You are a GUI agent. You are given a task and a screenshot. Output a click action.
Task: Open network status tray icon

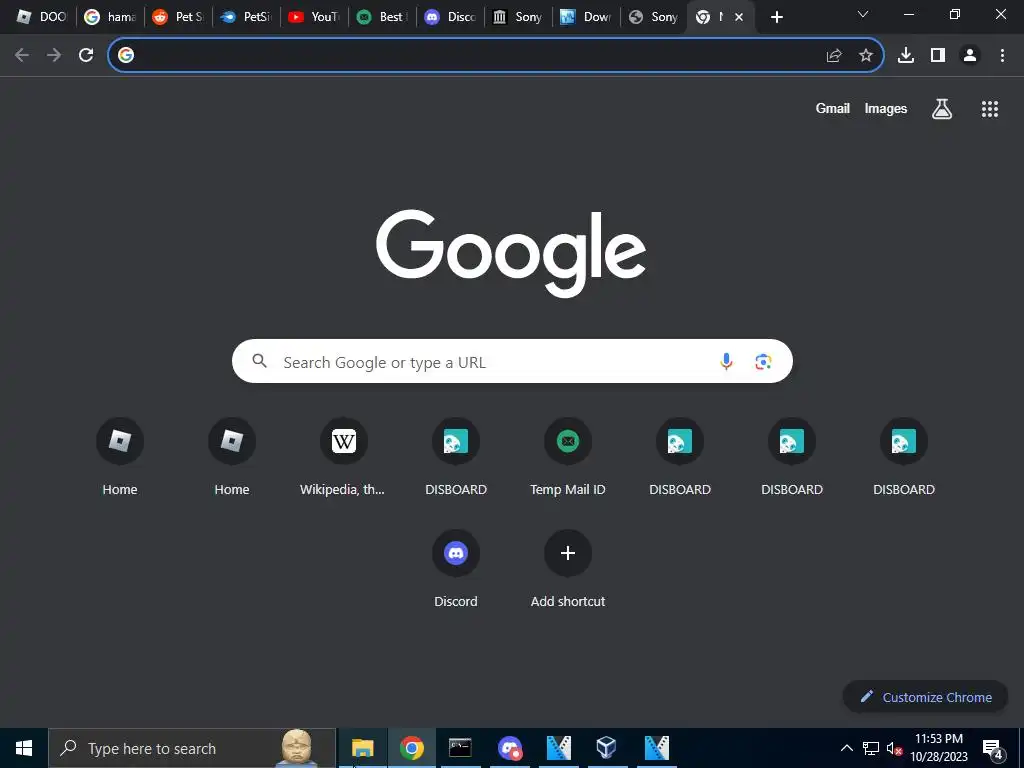[871, 748]
